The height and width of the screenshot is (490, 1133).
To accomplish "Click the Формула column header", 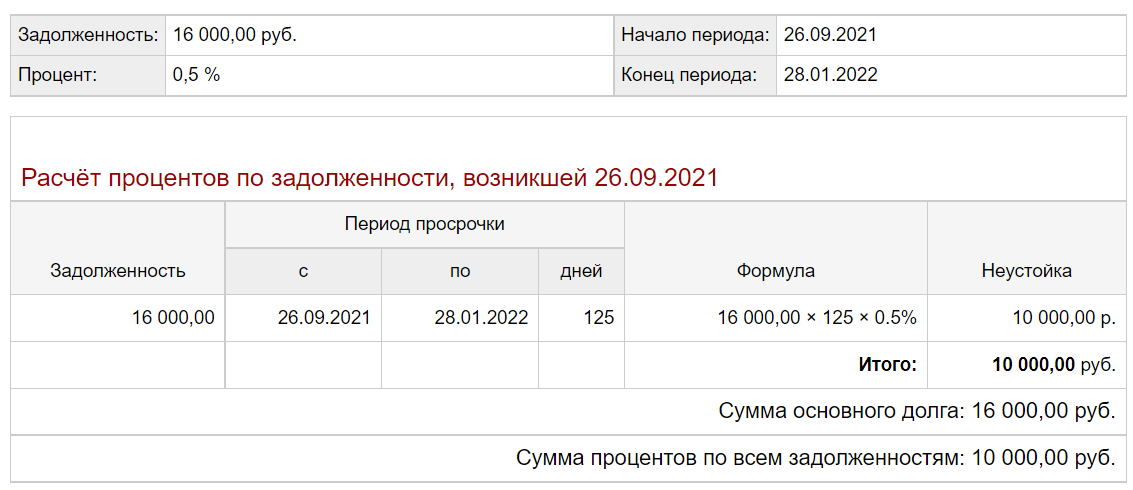I will point(775,270).
